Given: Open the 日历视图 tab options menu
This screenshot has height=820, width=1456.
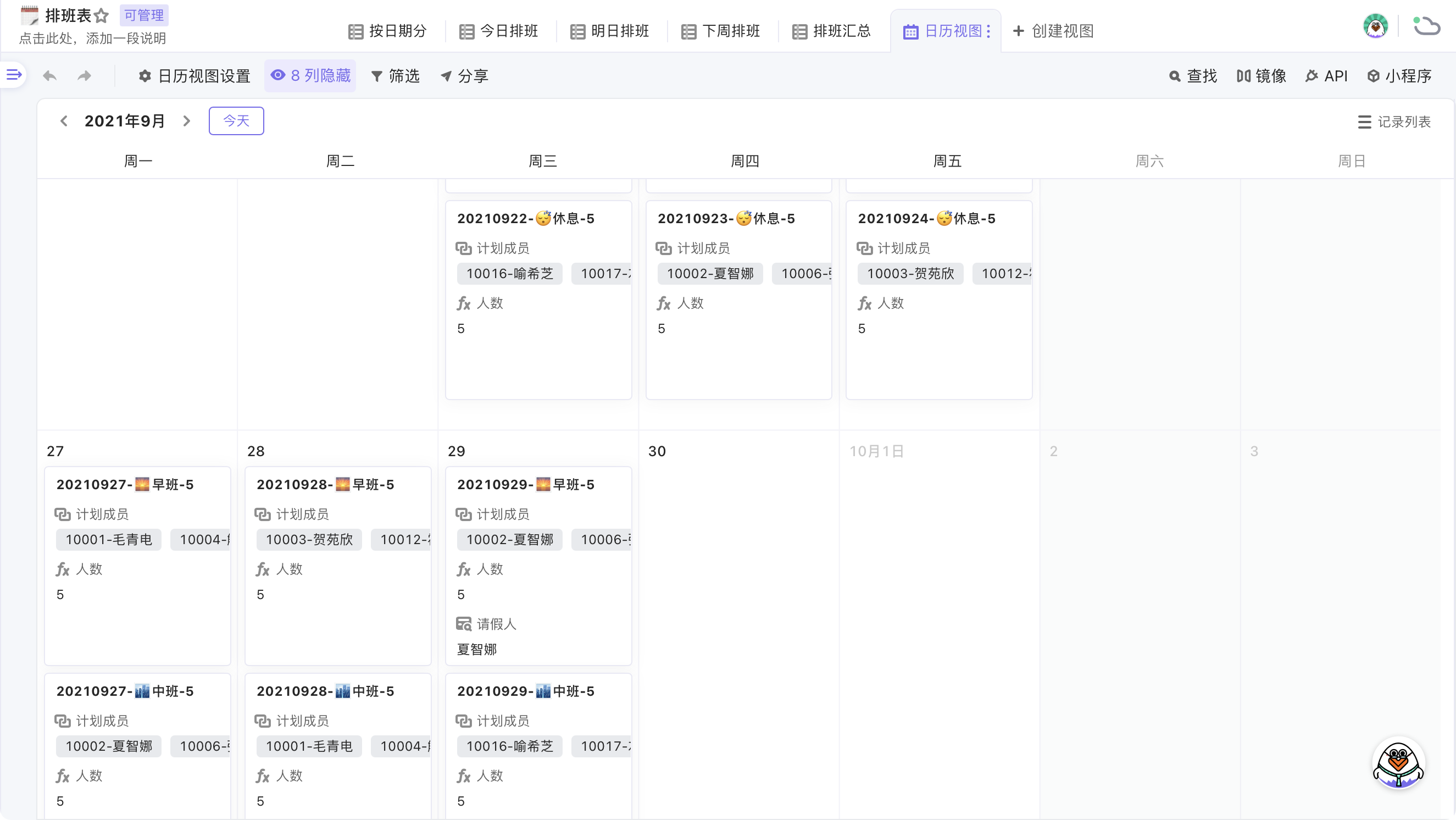Looking at the screenshot, I should (x=988, y=31).
